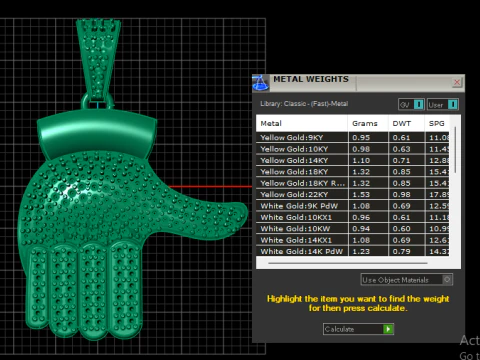Toggle the GV switch
Screen dimensions: 480x360
tap(411, 105)
